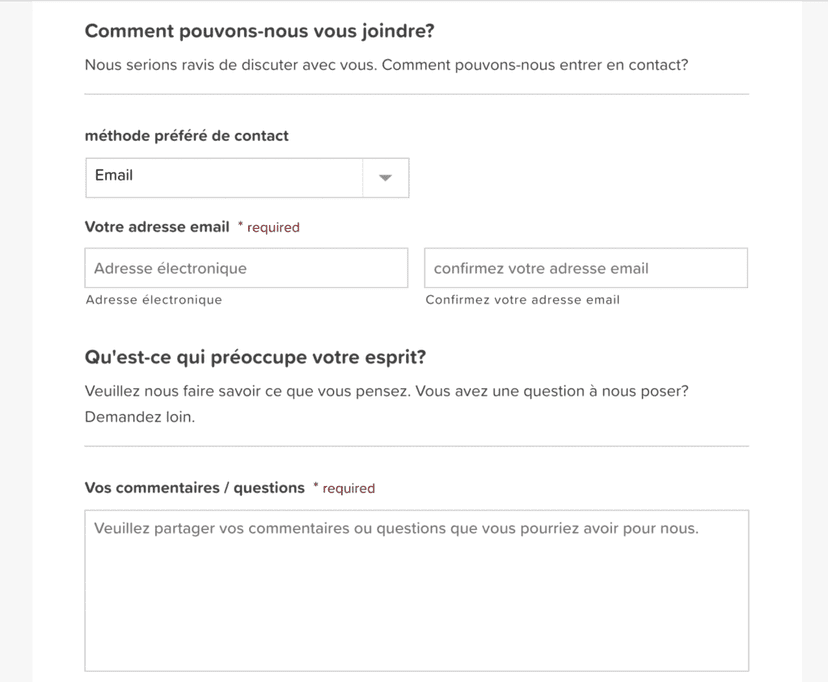The image size is (828, 682).
Task: Click the "Vos commentaires / questions" label
Action: (x=194, y=488)
